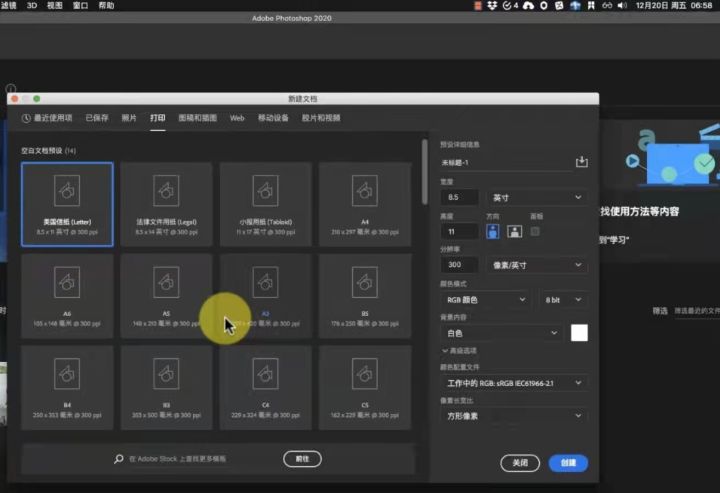Select portrait orientation icon
This screenshot has height=493, width=720.
(x=493, y=231)
